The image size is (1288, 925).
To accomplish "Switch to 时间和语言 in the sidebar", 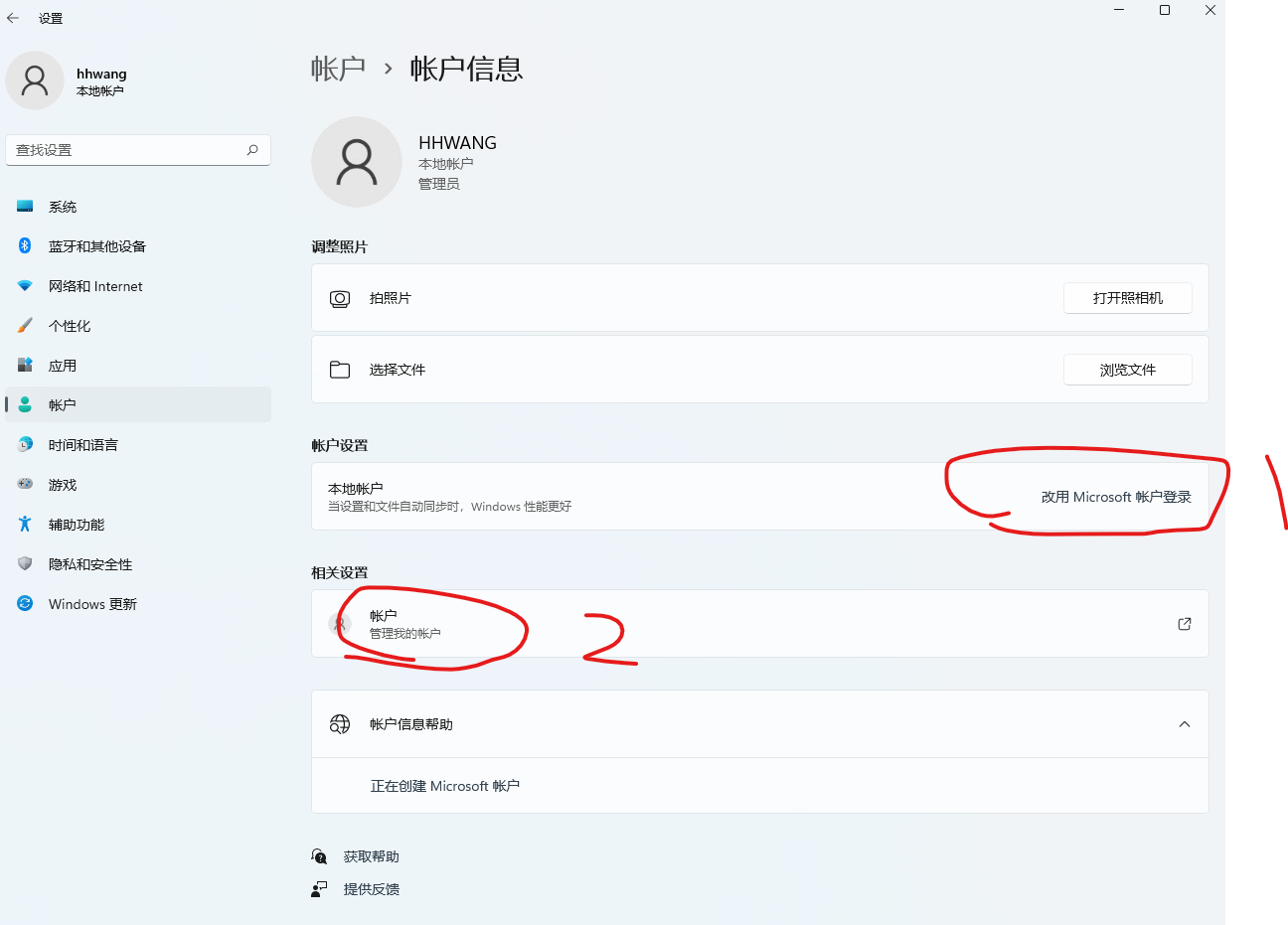I will tap(24, 444).
